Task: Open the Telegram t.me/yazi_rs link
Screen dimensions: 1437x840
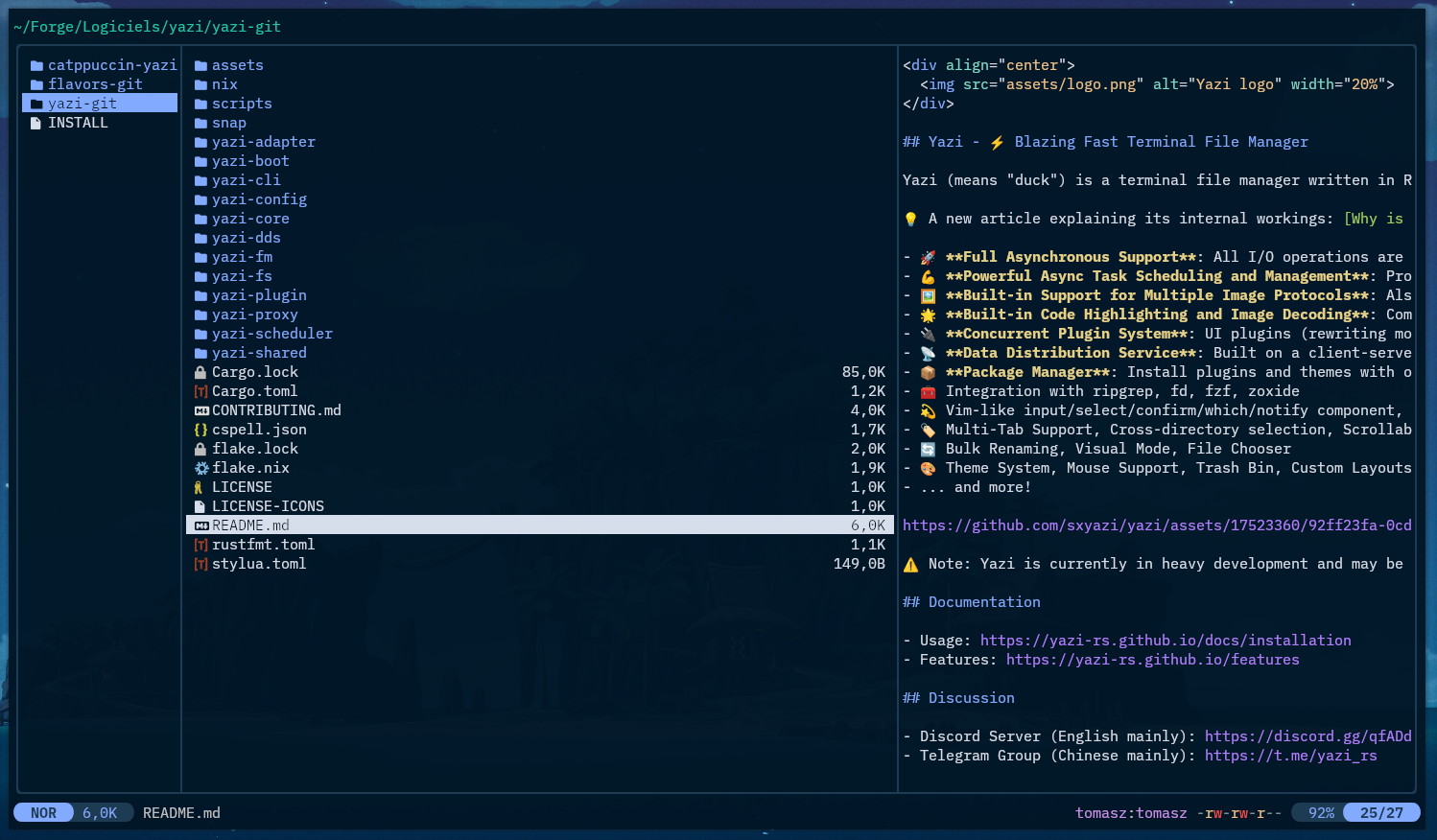Action: [1291, 756]
